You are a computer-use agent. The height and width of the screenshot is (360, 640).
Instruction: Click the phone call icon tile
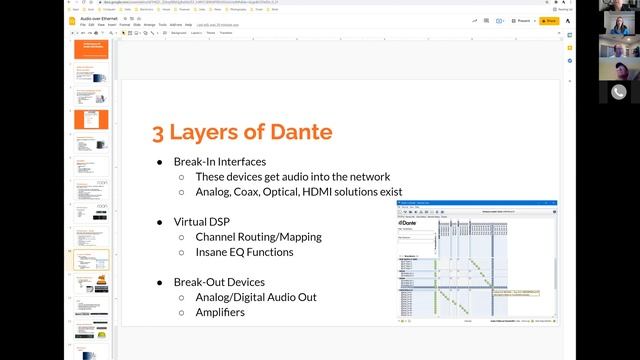point(619,92)
